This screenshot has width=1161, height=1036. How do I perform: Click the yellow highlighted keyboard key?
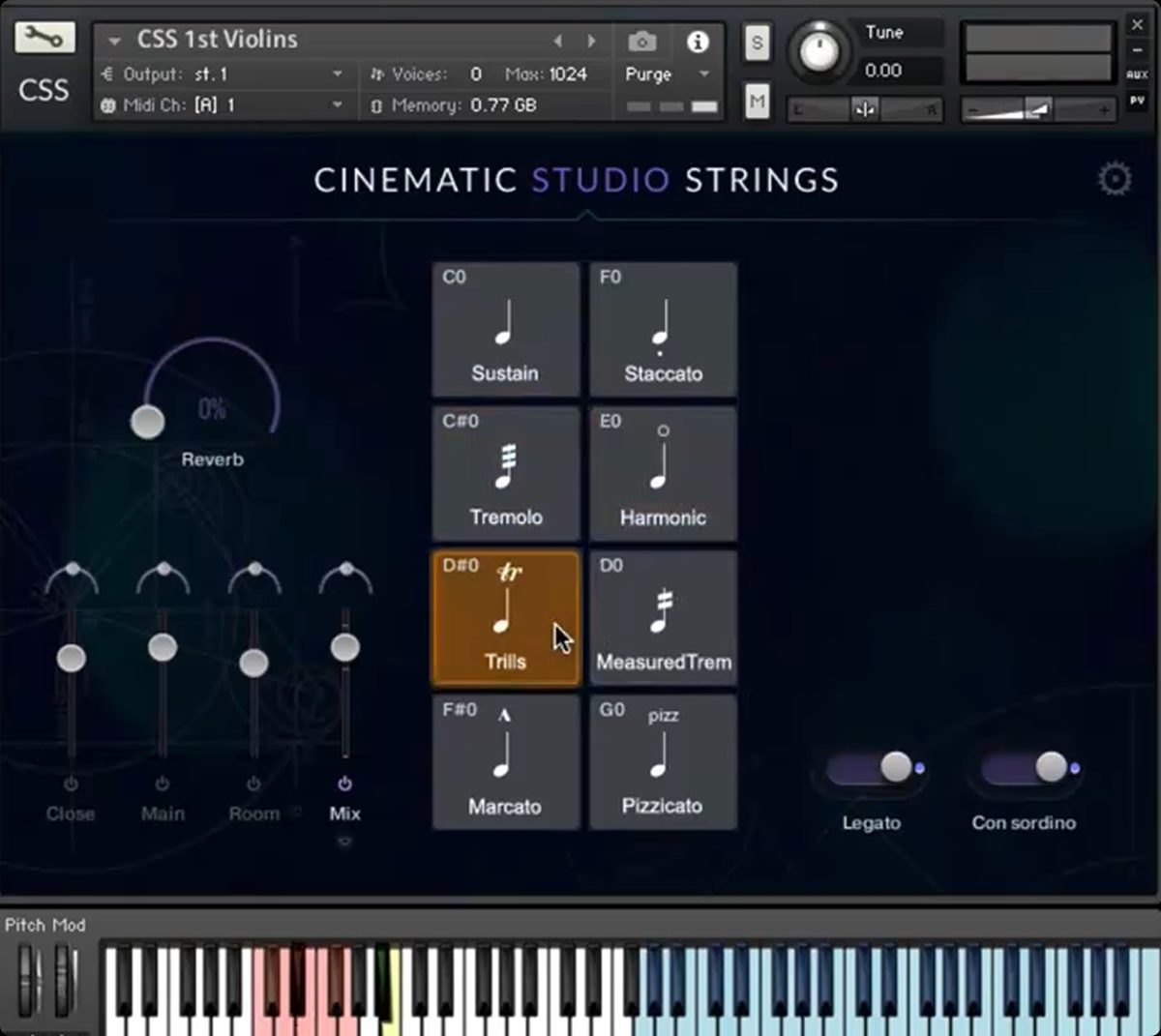click(390, 1025)
